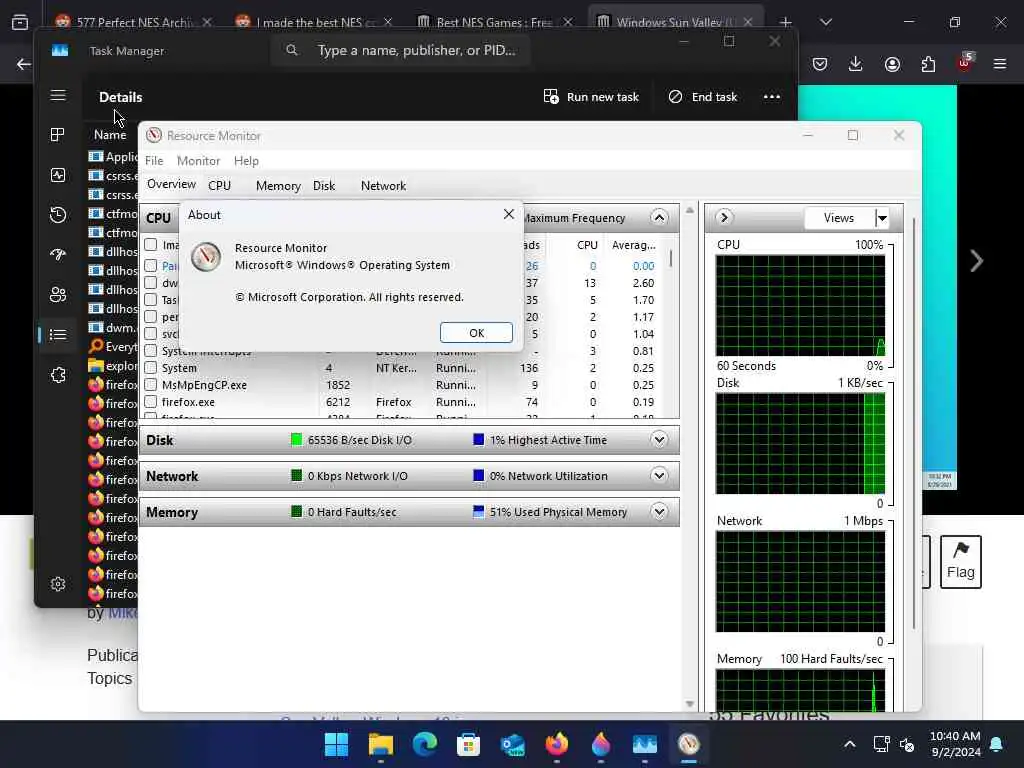1024x768 pixels.
Task: Open Task Manager settings gear
Action: (57, 584)
